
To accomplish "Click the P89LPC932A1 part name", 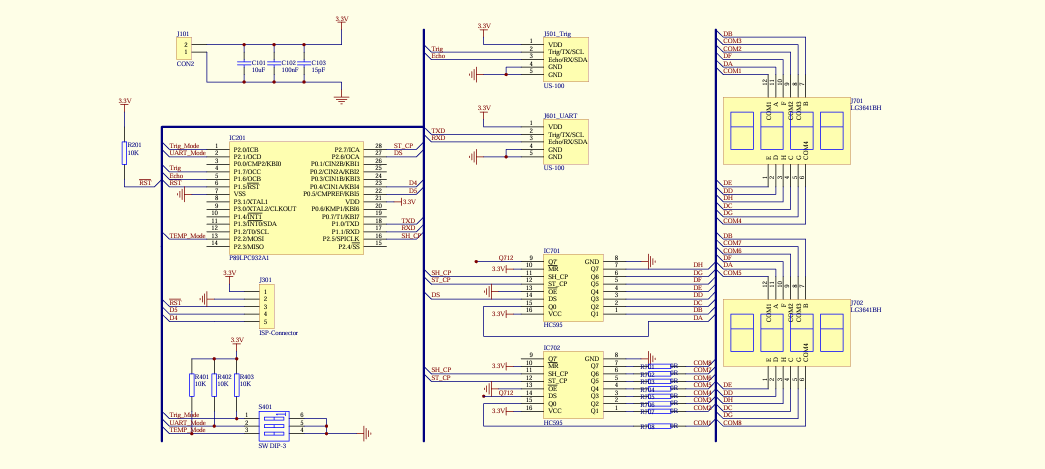I will pyautogui.click(x=249, y=257).
